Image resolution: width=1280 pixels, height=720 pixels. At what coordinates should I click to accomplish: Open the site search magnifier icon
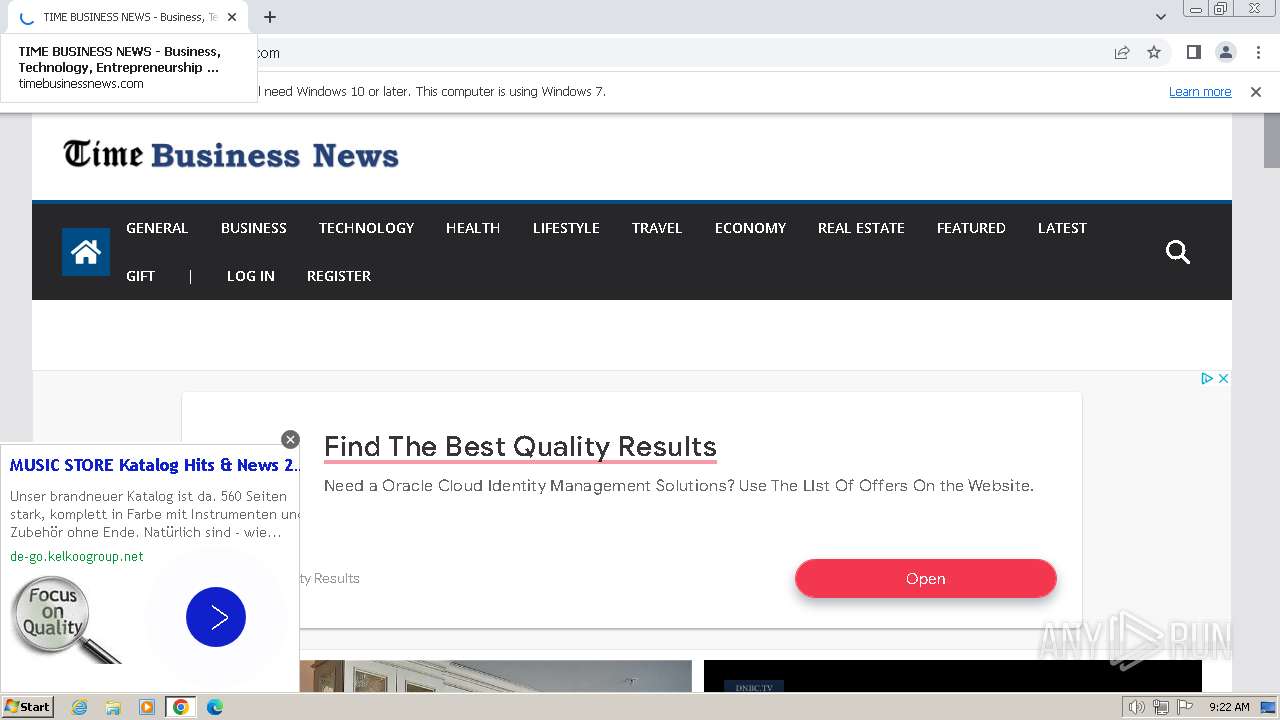pyautogui.click(x=1178, y=252)
